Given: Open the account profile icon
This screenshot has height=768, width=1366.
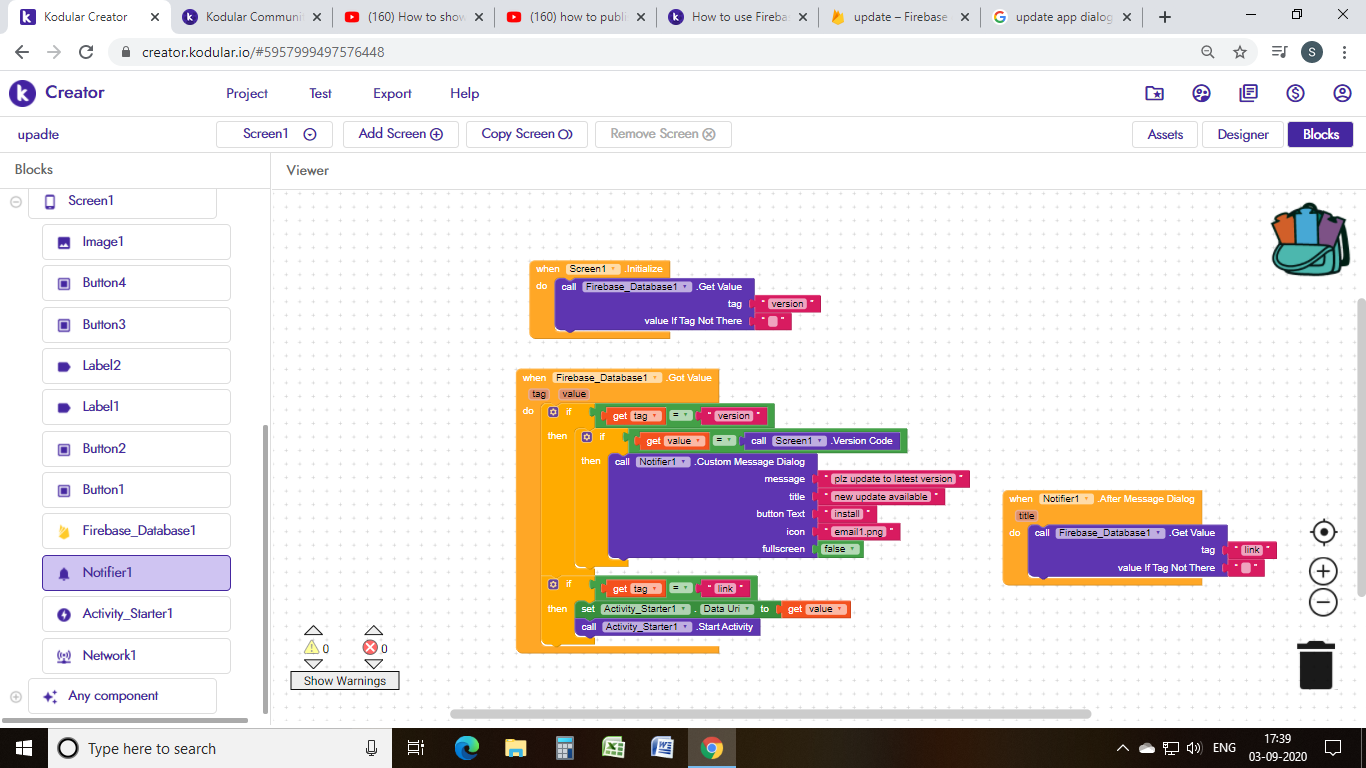Looking at the screenshot, I should (x=1342, y=93).
